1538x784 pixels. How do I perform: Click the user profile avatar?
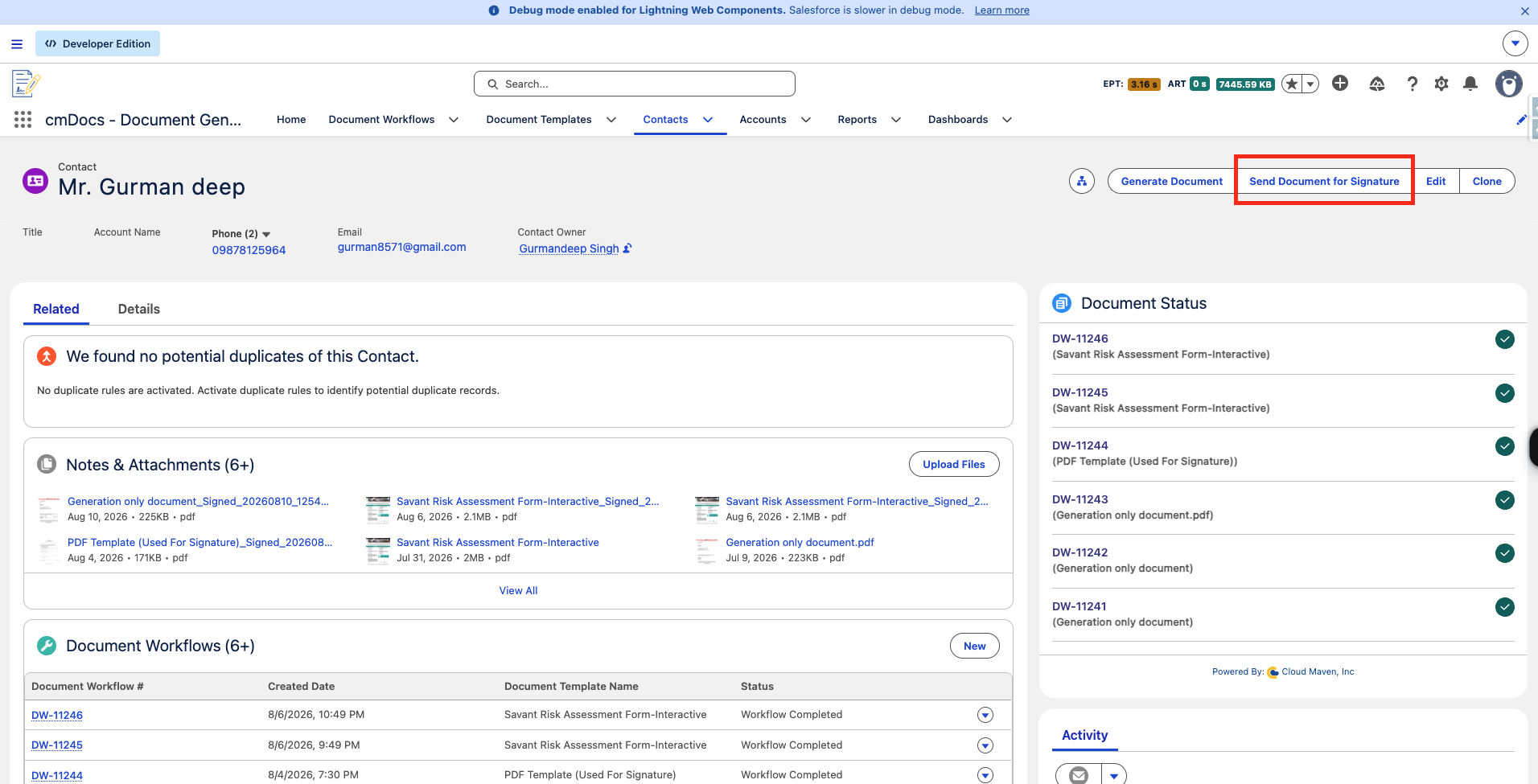(x=1509, y=84)
